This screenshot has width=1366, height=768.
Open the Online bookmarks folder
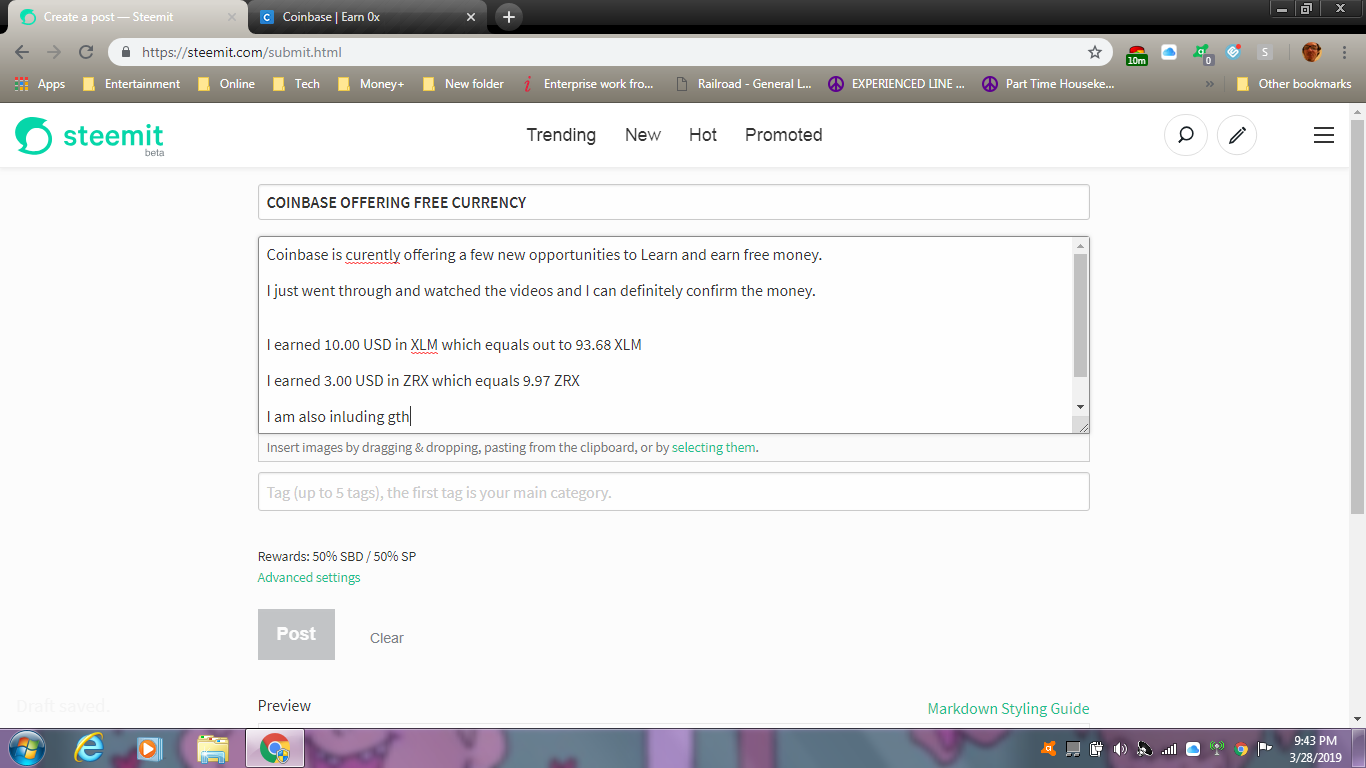(x=227, y=84)
